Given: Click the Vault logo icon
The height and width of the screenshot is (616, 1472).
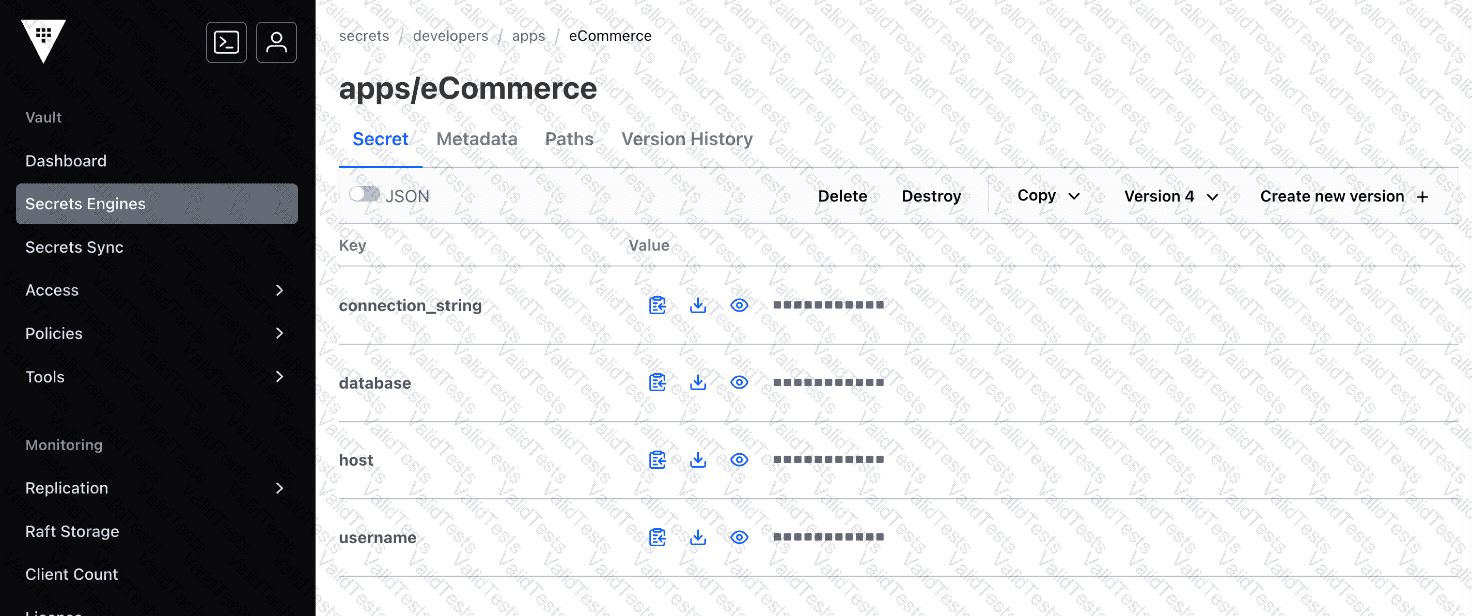Looking at the screenshot, I should tap(43, 41).
